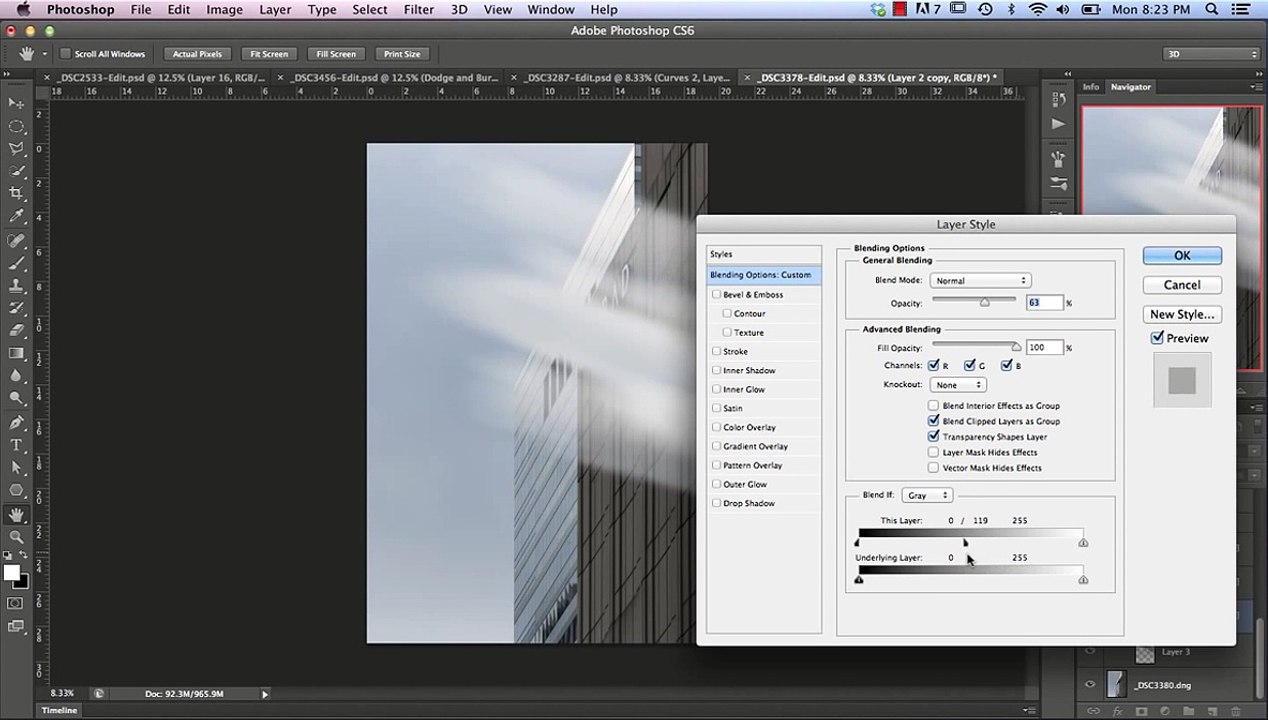Select the Shape tool
The width and height of the screenshot is (1268, 720).
(17, 490)
